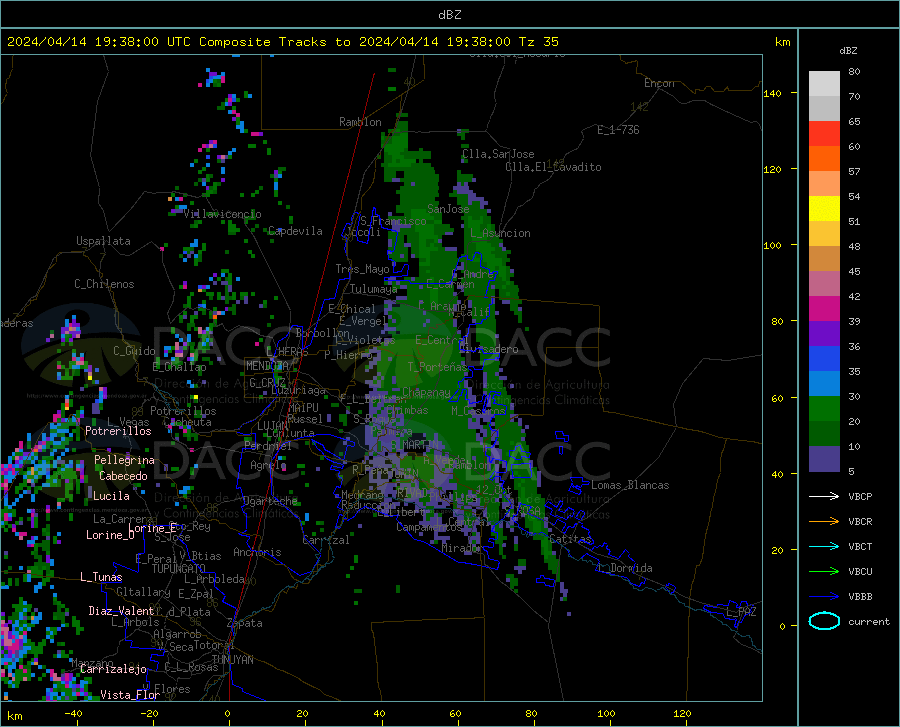The width and height of the screenshot is (900, 727).
Task: Click the blue VBBB arrow legend icon
Action: click(824, 597)
